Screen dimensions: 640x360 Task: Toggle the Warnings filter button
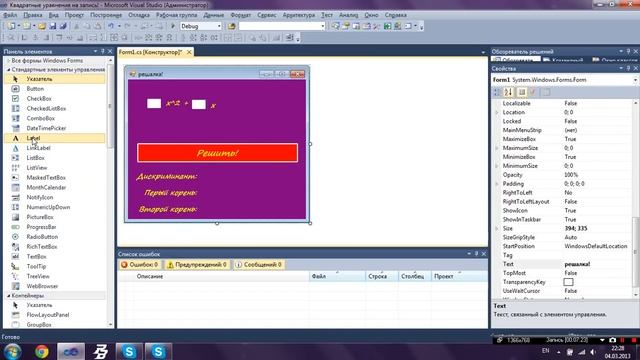[197, 264]
